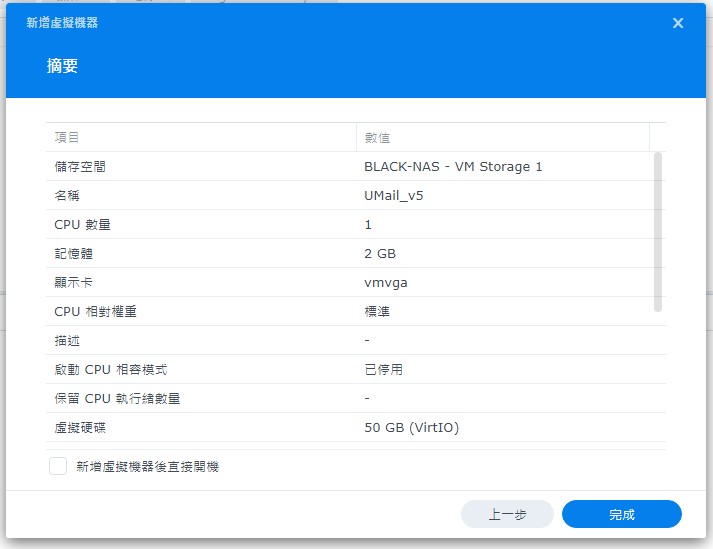This screenshot has width=713, height=549.
Task: Click the 上一步 button
Action: click(x=507, y=514)
